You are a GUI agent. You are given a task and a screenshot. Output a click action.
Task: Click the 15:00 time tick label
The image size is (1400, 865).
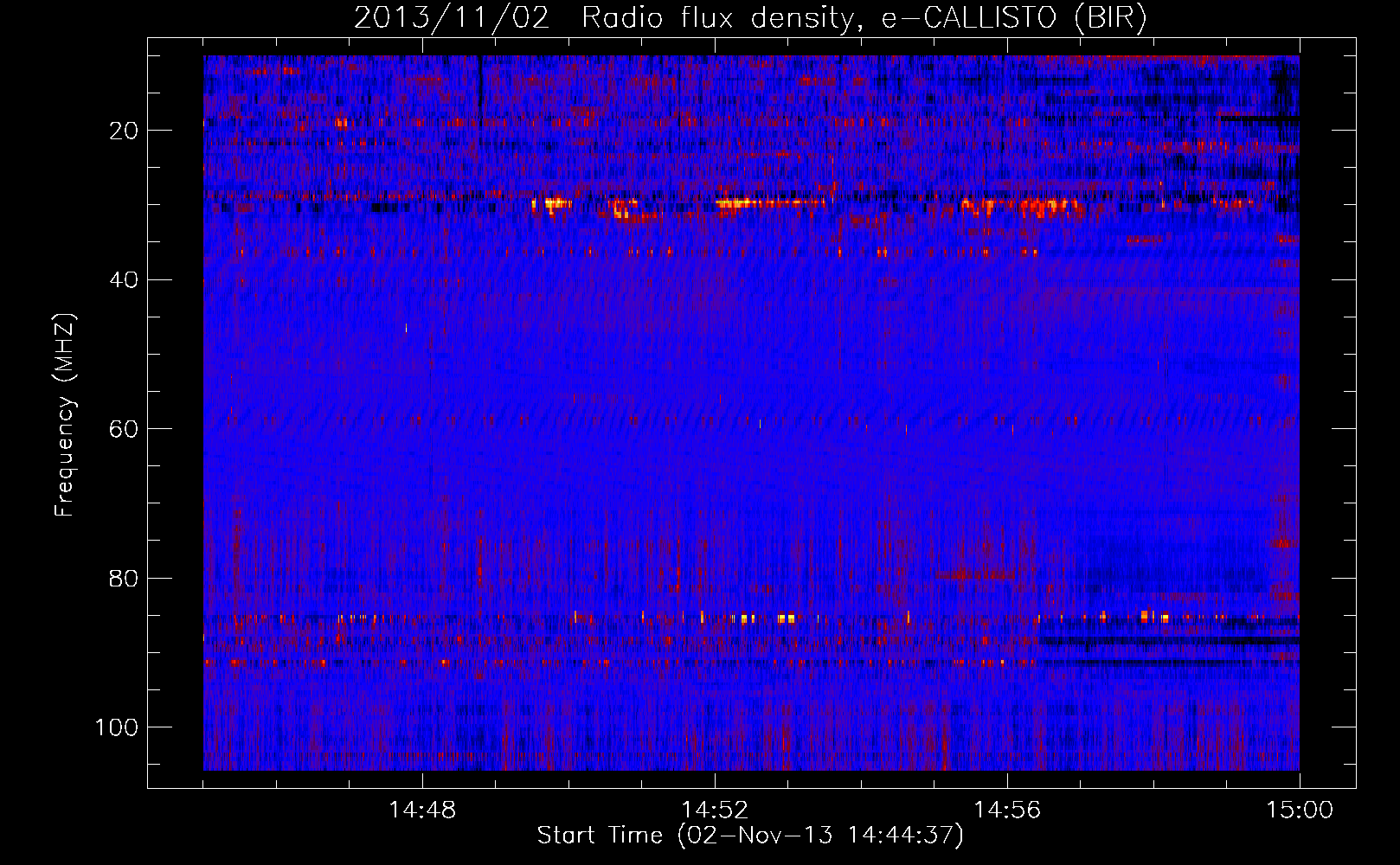pos(1300,811)
